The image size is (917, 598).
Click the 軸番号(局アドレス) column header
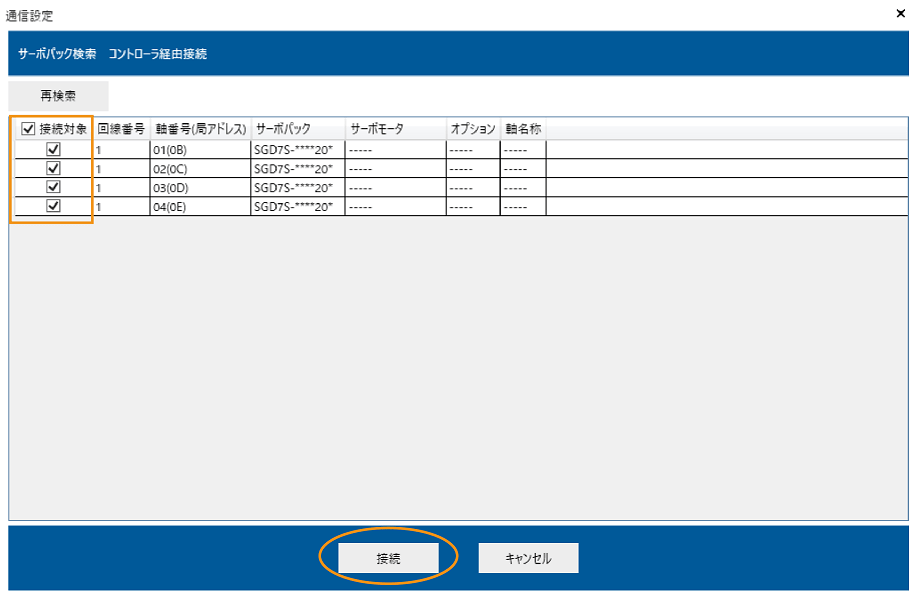tap(200, 128)
